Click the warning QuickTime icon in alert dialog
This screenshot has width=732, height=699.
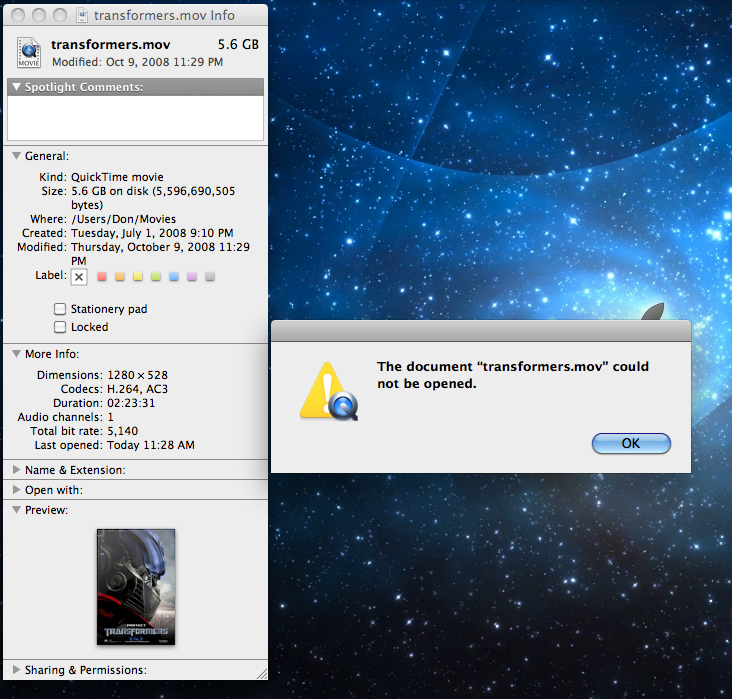[x=329, y=391]
